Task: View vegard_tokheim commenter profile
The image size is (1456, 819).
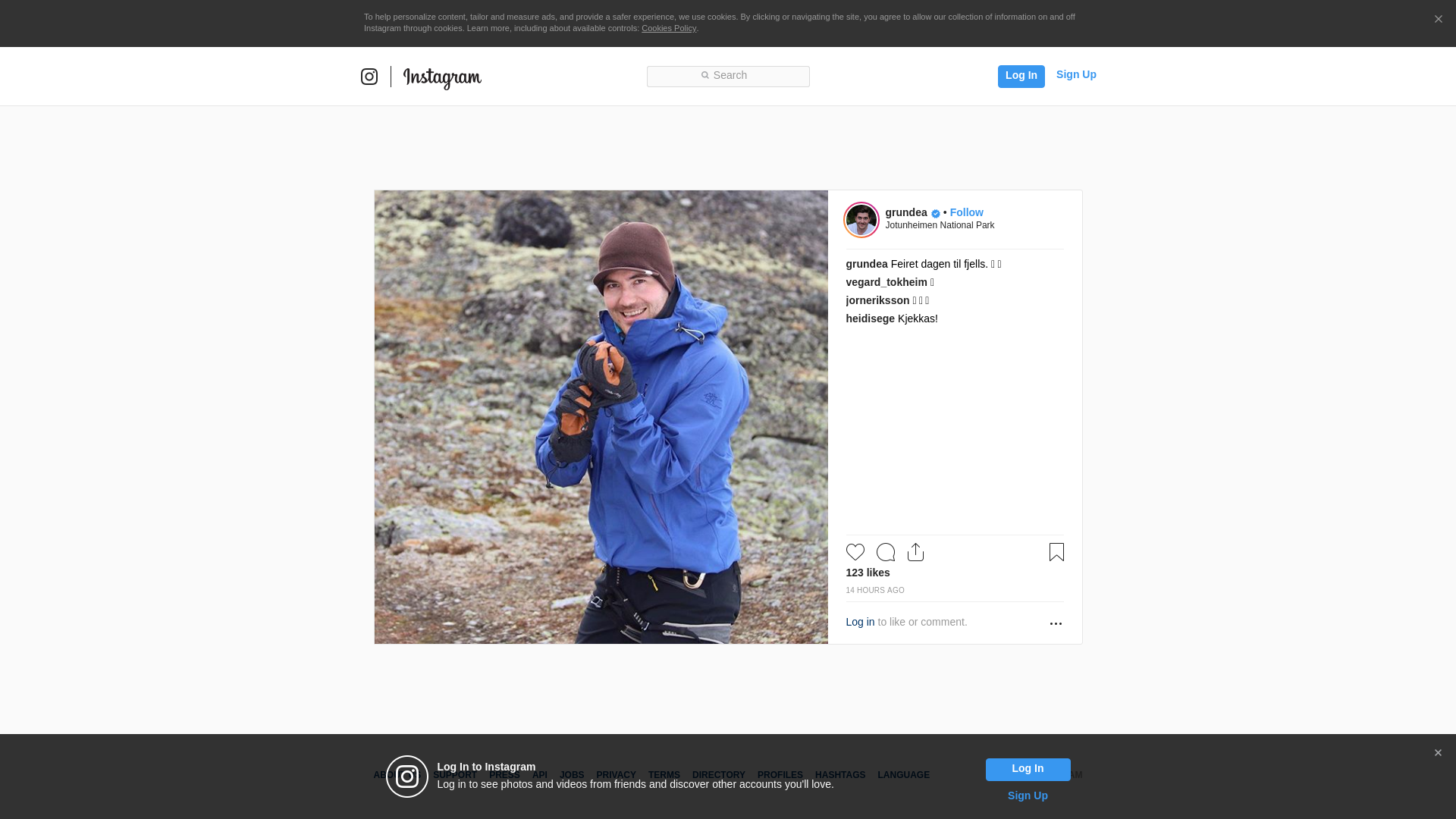Action: click(x=886, y=282)
